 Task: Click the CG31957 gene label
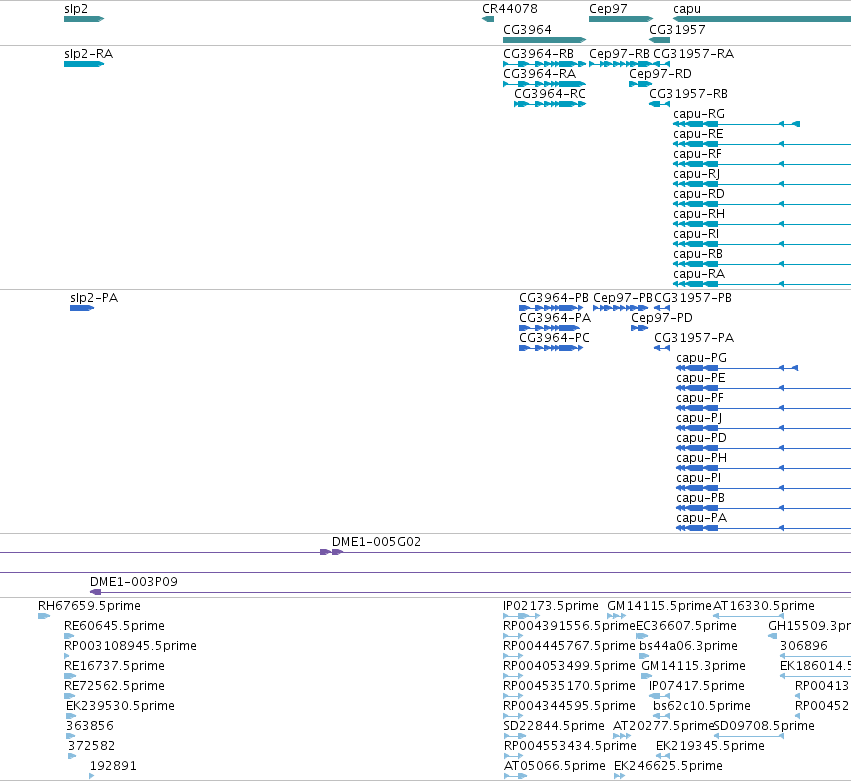coord(677,30)
